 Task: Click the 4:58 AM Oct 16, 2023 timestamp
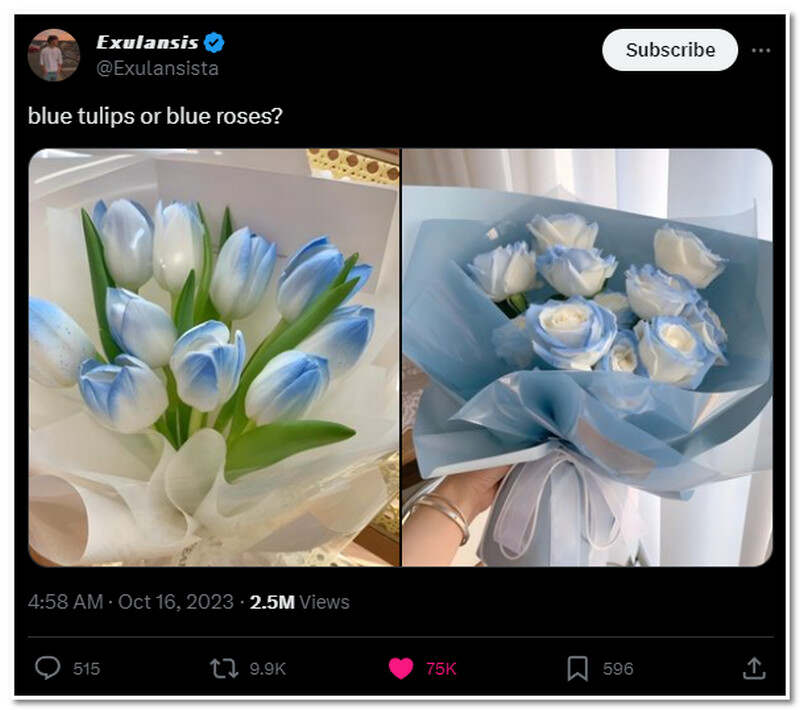coord(131,602)
